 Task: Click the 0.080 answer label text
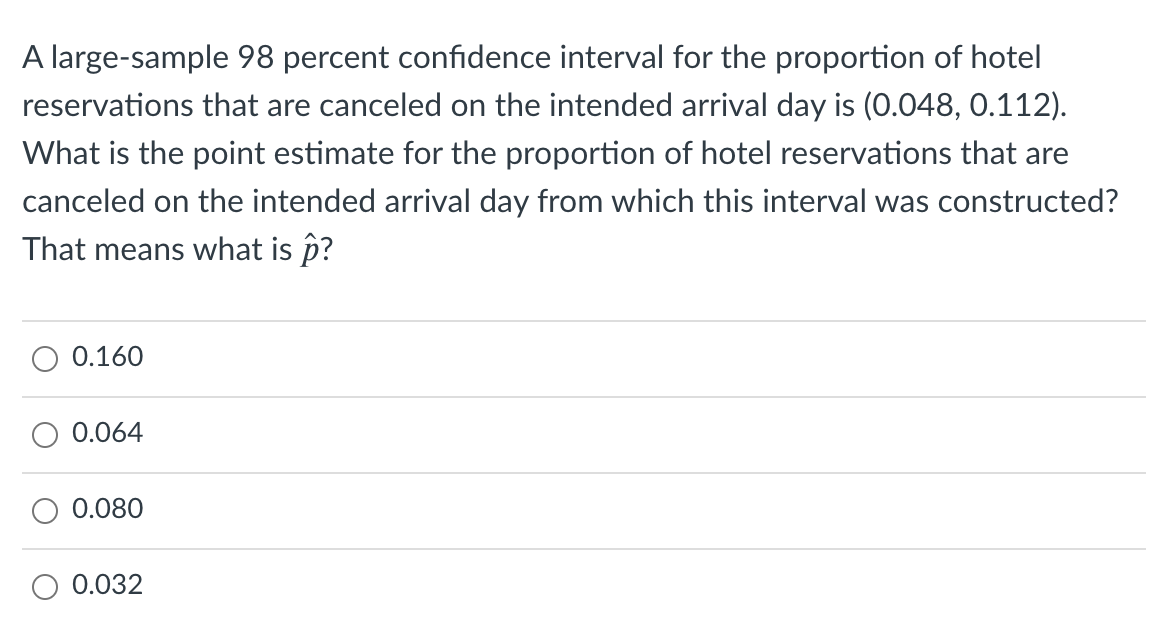coord(108,509)
